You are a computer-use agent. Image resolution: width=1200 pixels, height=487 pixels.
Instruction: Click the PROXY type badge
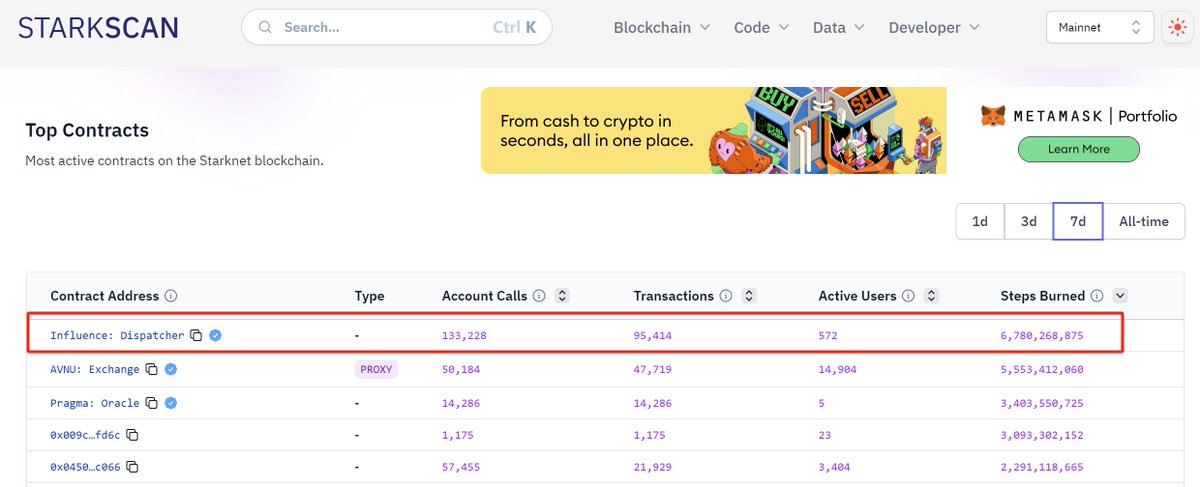tap(376, 369)
